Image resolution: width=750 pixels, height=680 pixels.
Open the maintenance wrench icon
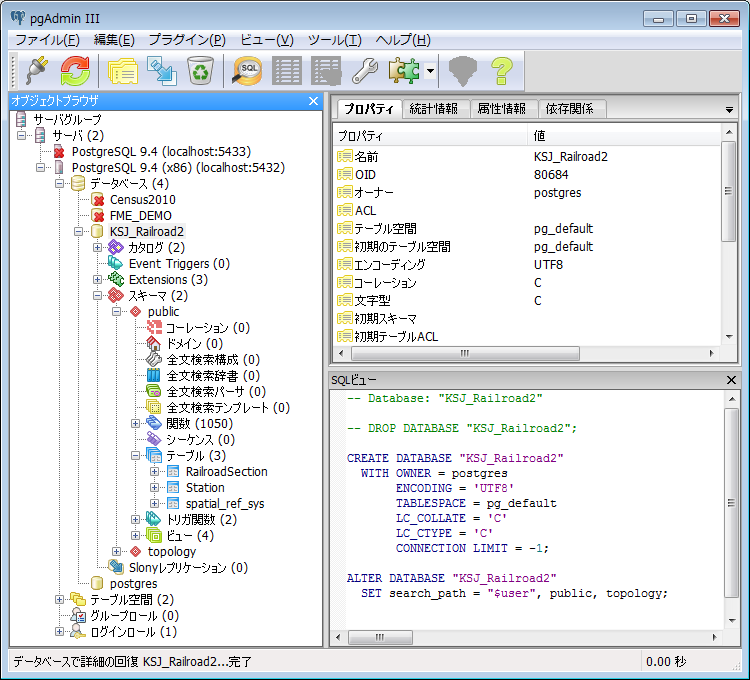point(365,71)
